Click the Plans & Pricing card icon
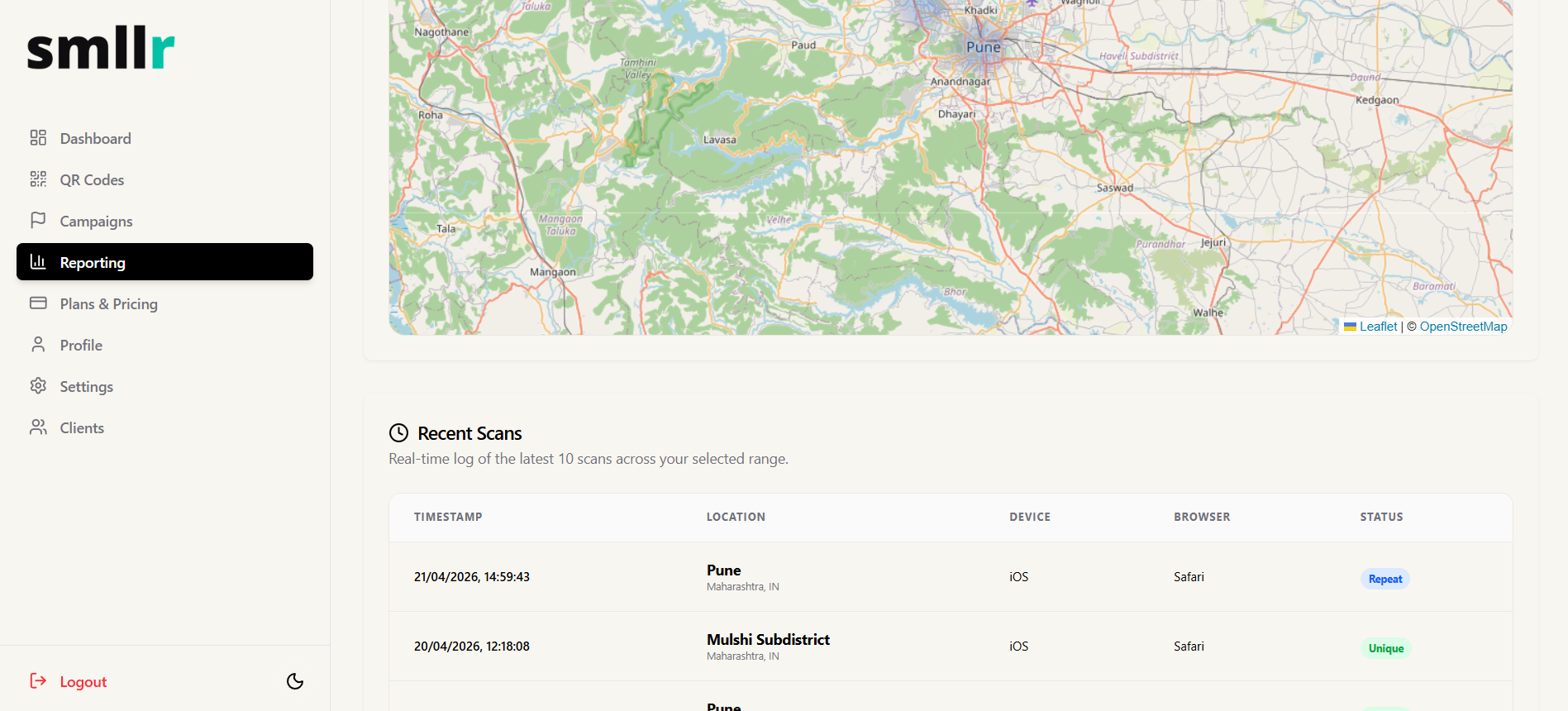The height and width of the screenshot is (711, 1568). [x=38, y=303]
